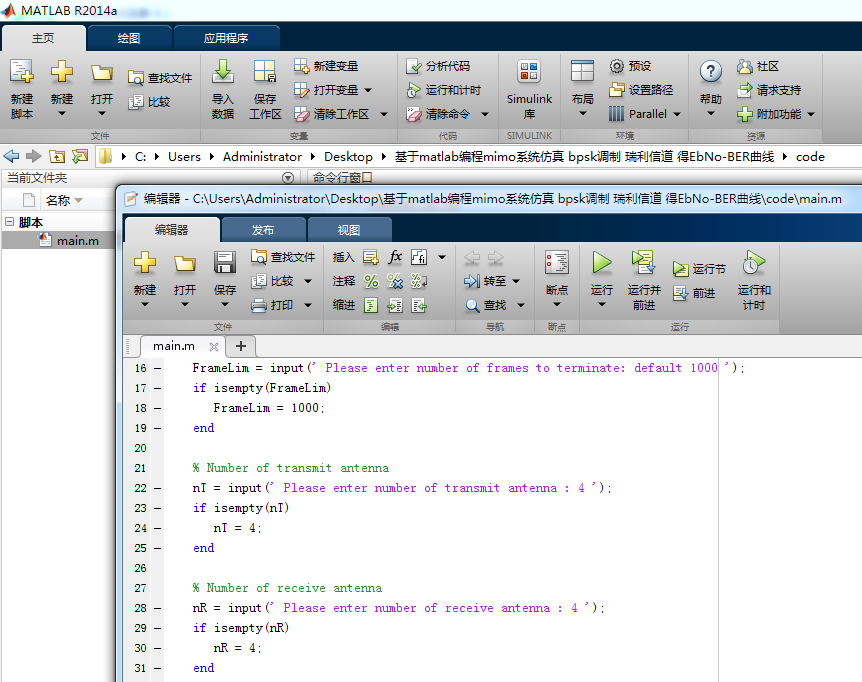Open the main toolbar Open (打开) folder icon

(x=102, y=73)
